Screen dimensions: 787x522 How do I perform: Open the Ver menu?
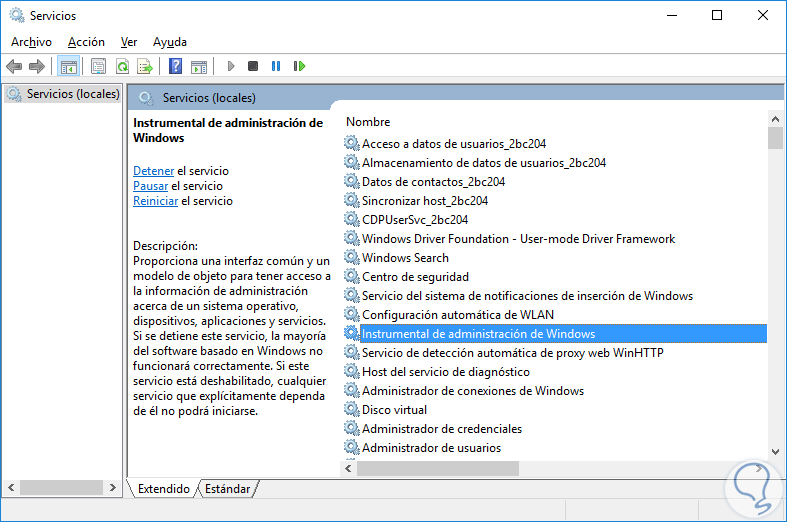129,42
